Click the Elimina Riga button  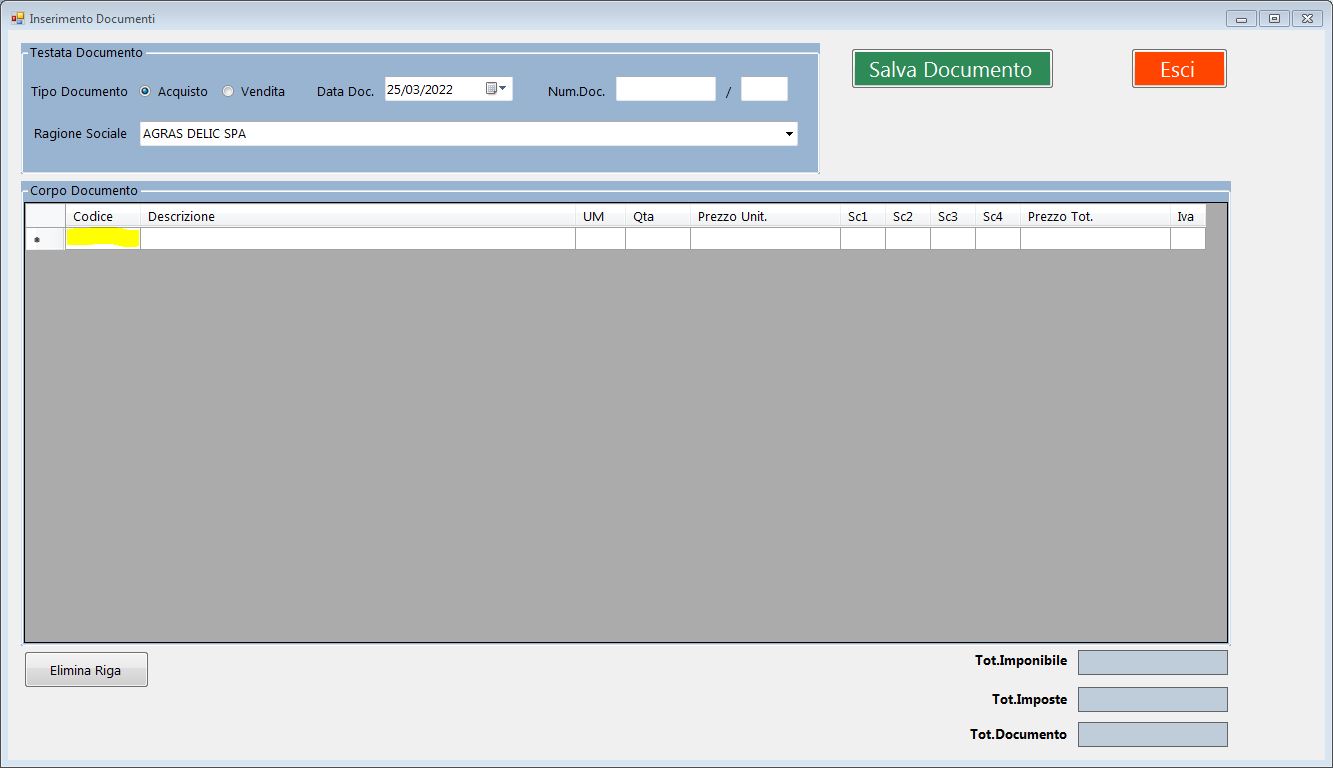(x=86, y=670)
